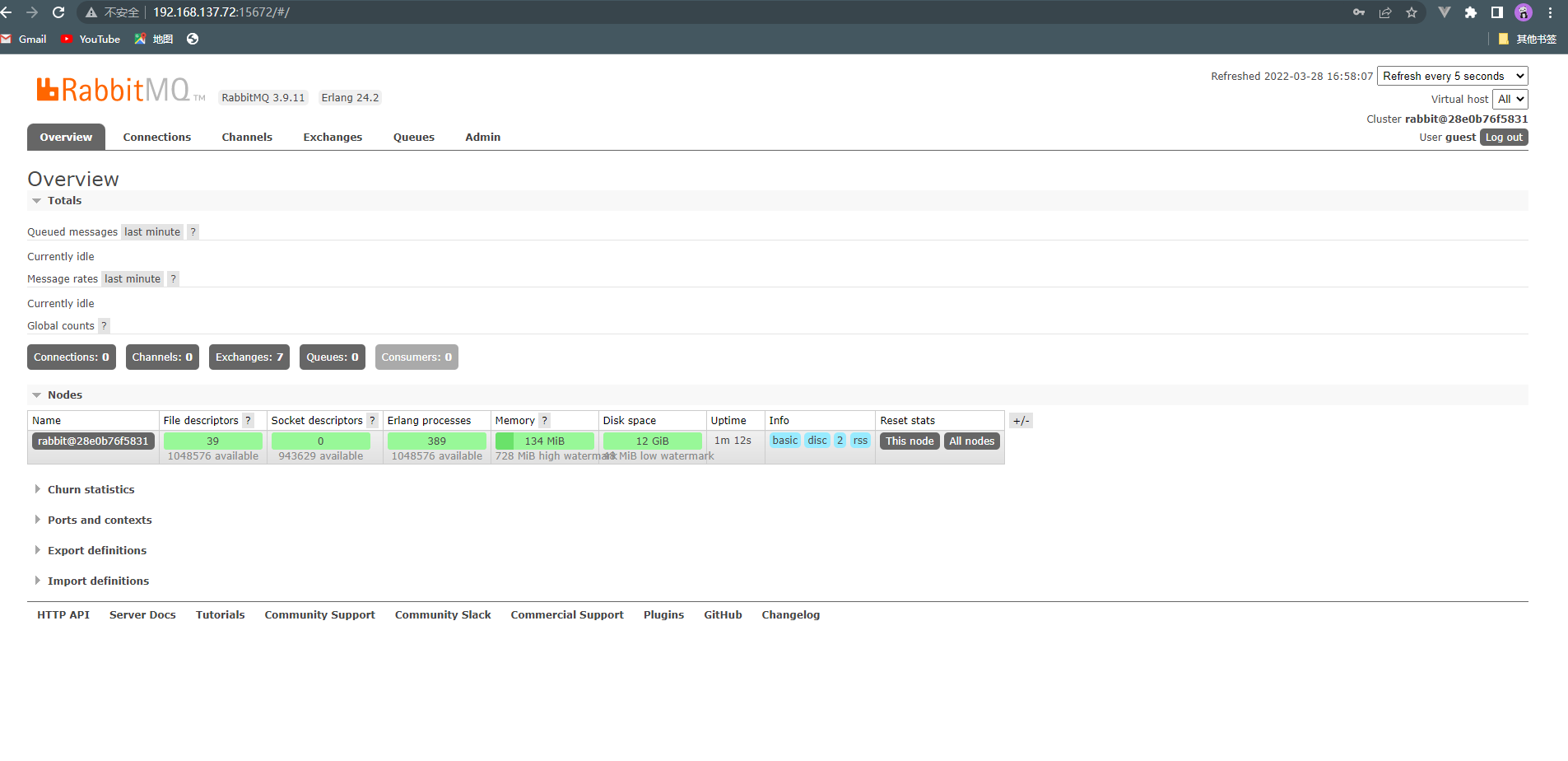The width and height of the screenshot is (1568, 761).
Task: Click Queues: 0 count button
Action: (x=333, y=357)
